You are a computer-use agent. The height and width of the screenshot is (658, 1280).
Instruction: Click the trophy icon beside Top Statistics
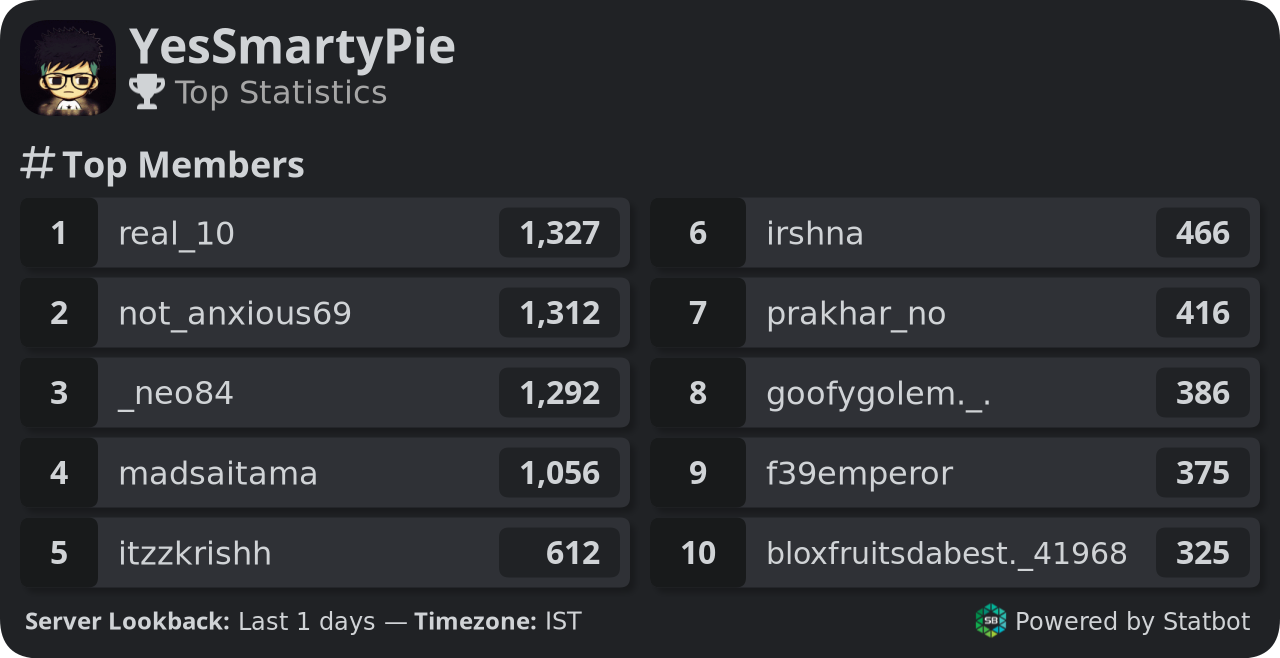coord(147,92)
